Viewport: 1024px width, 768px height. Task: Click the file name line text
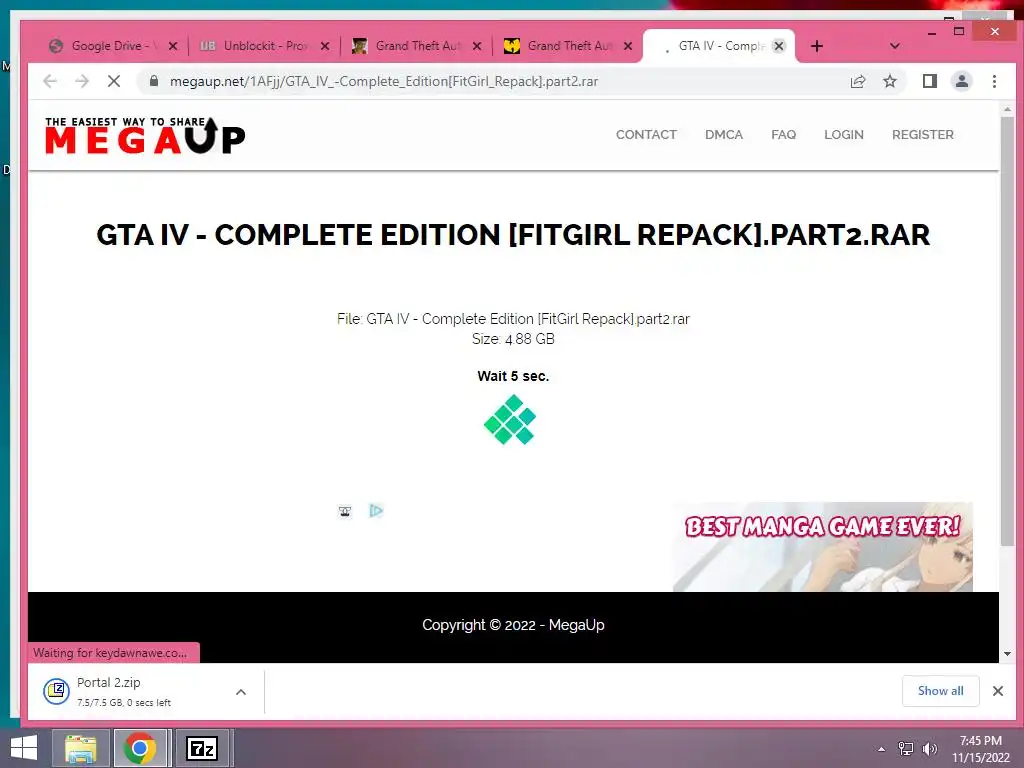pyautogui.click(x=513, y=319)
